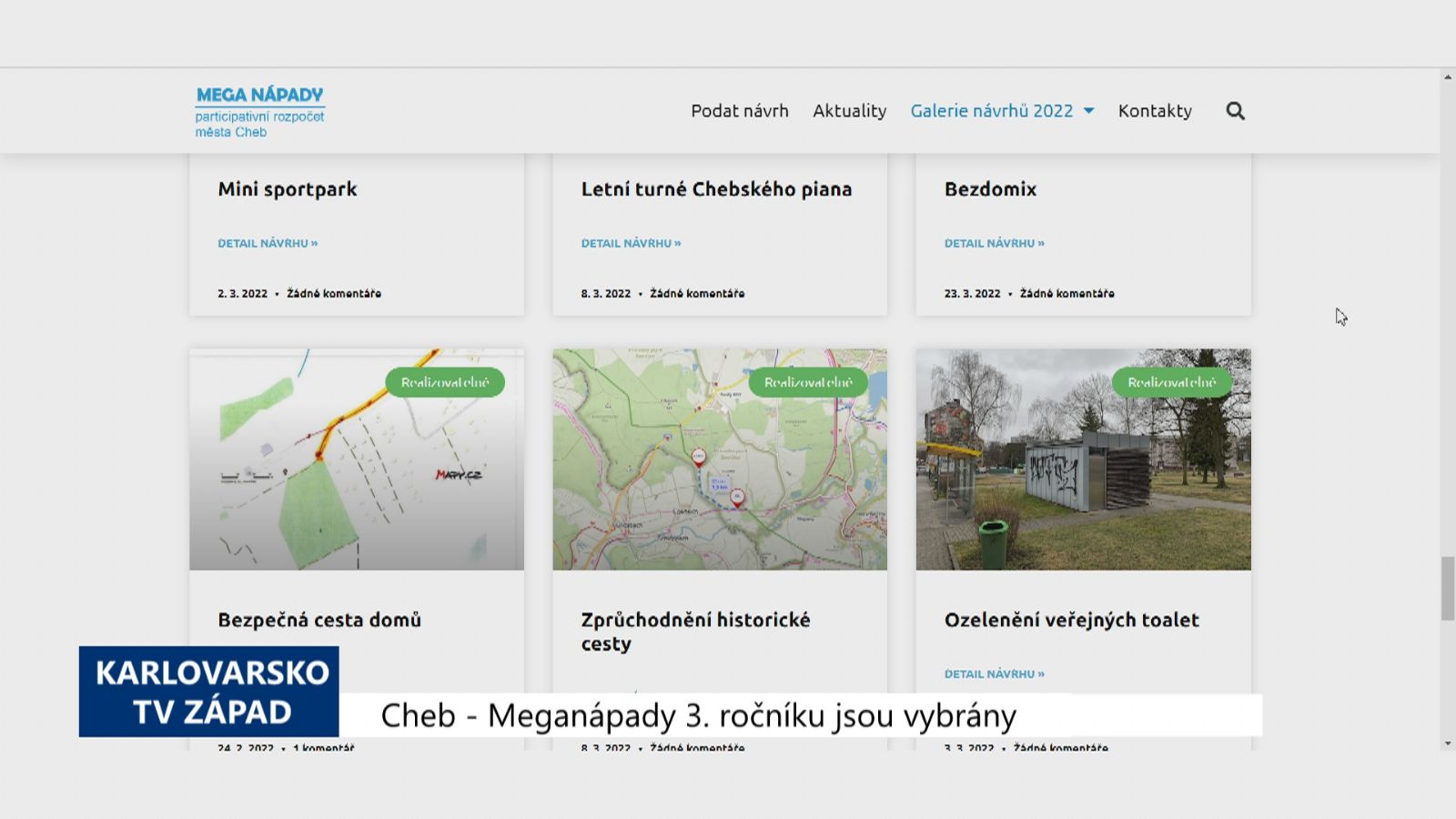The height and width of the screenshot is (819, 1456).
Task: Open the Ozelenění veřejných toalet title
Action: [x=1071, y=620]
